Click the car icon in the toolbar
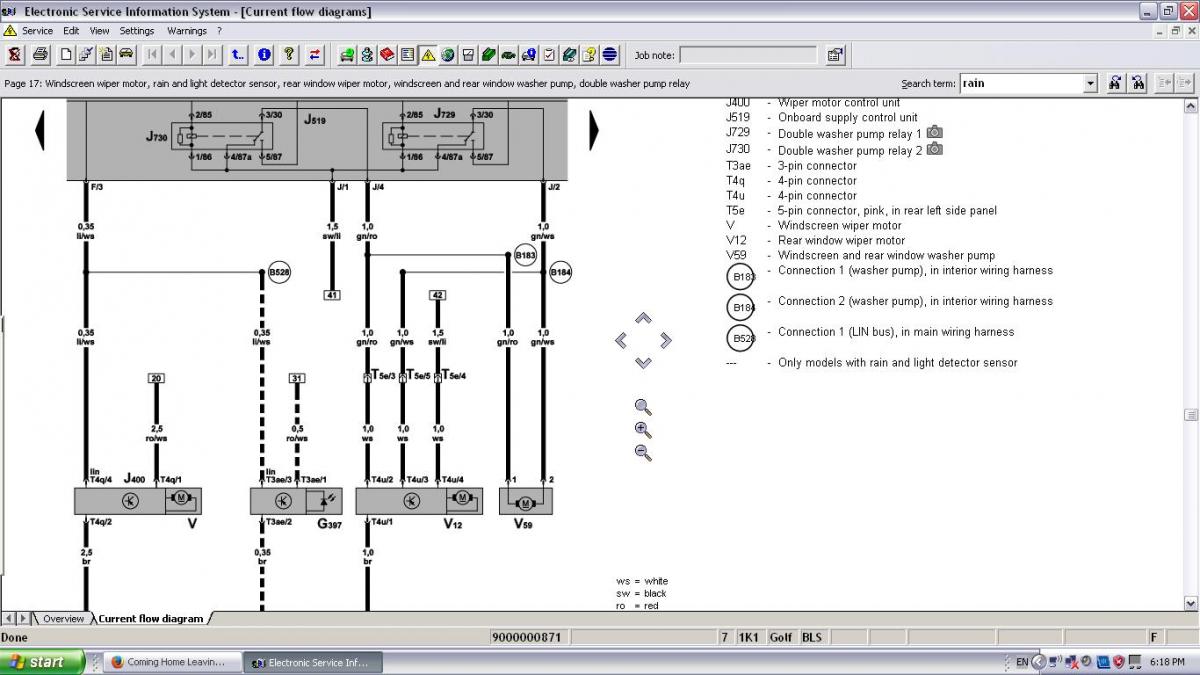This screenshot has height=675, width=1200. [x=126, y=54]
